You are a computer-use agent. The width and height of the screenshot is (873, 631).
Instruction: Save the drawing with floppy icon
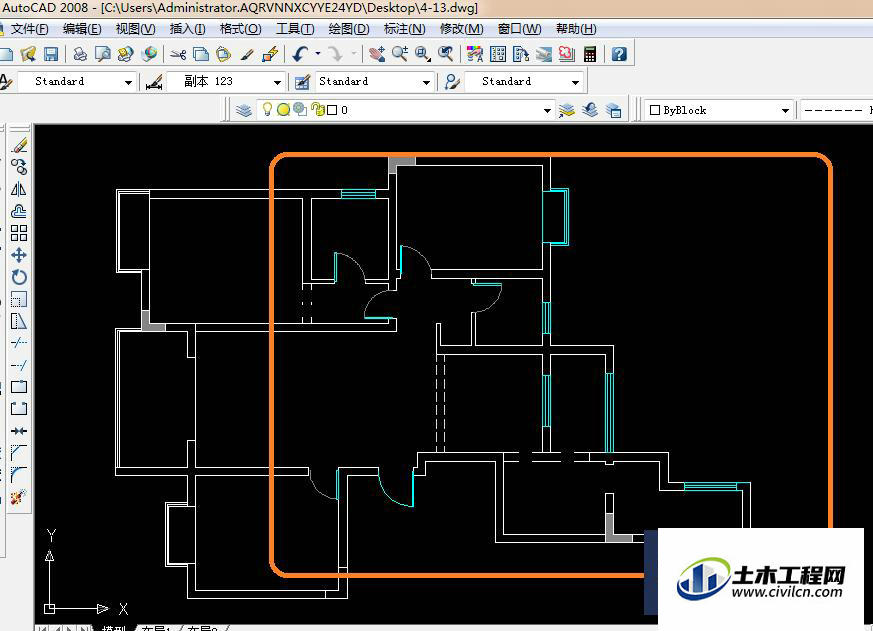[51, 54]
